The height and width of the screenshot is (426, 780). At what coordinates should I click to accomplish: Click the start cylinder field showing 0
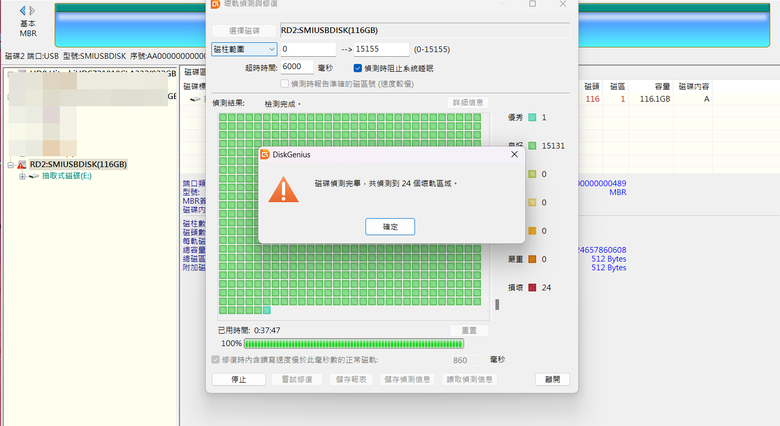(x=308, y=49)
